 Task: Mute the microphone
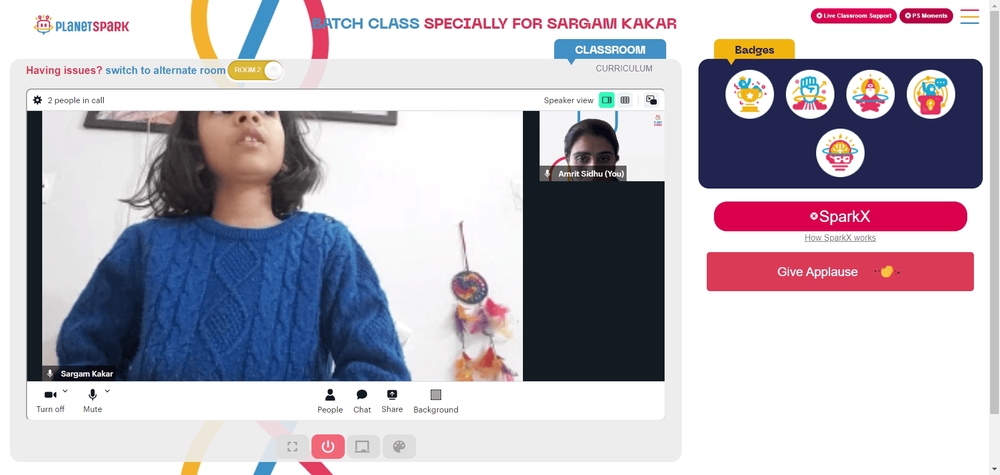[x=92, y=401]
